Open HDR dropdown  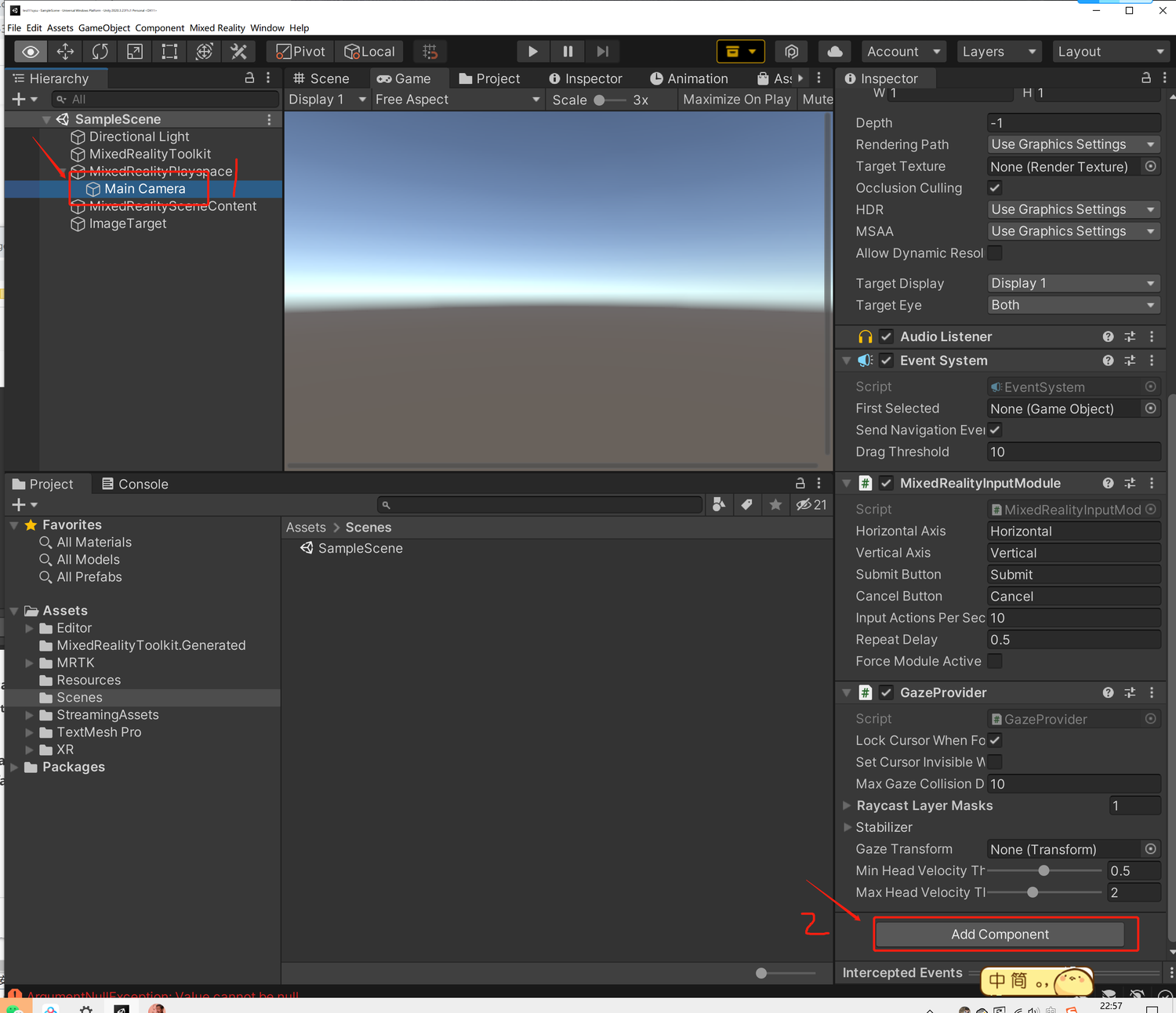(1074, 209)
